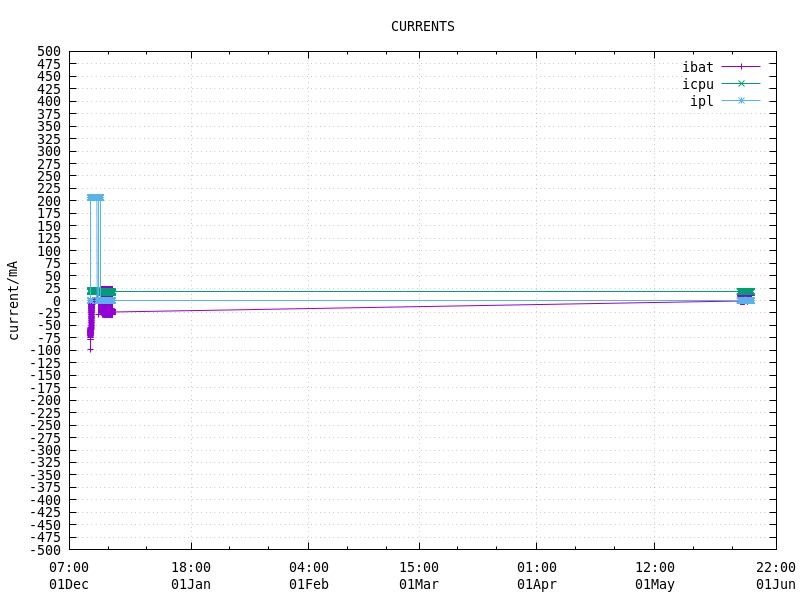
Task: Click the current/mA y-axis label
Action: pyautogui.click(x=13, y=301)
